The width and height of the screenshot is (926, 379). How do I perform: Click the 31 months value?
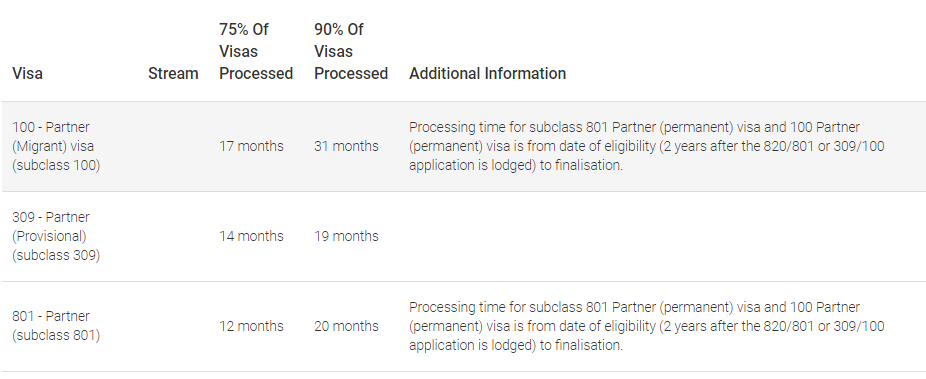tap(346, 146)
